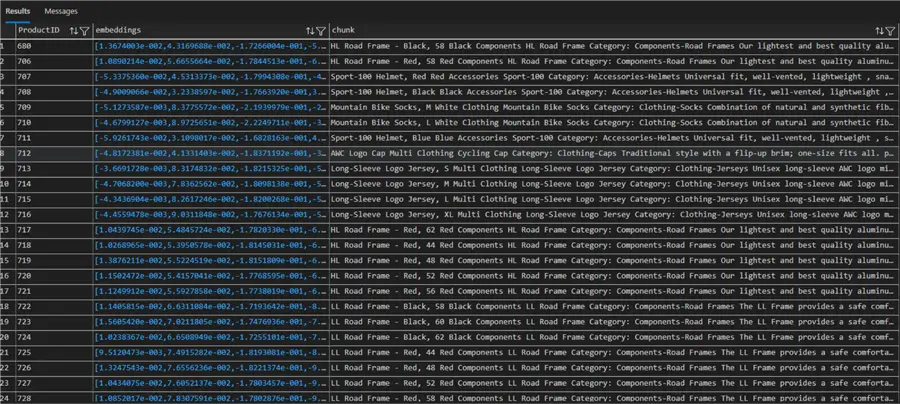Select ProductID cell 726
The height and width of the screenshot is (404, 900).
coord(54,367)
